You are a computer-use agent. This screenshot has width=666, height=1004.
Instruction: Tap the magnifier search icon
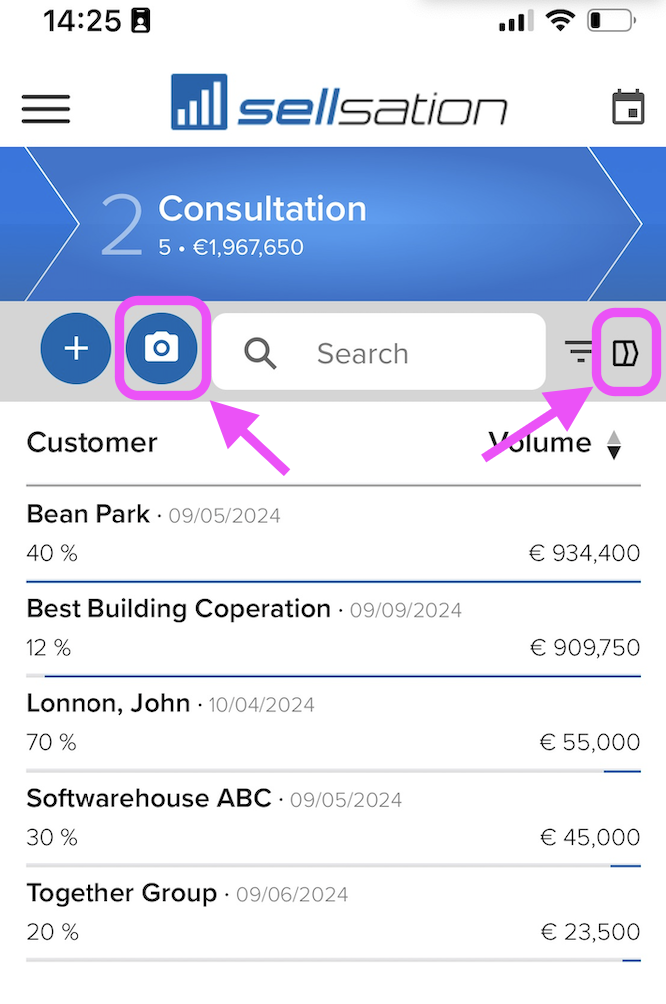point(260,353)
